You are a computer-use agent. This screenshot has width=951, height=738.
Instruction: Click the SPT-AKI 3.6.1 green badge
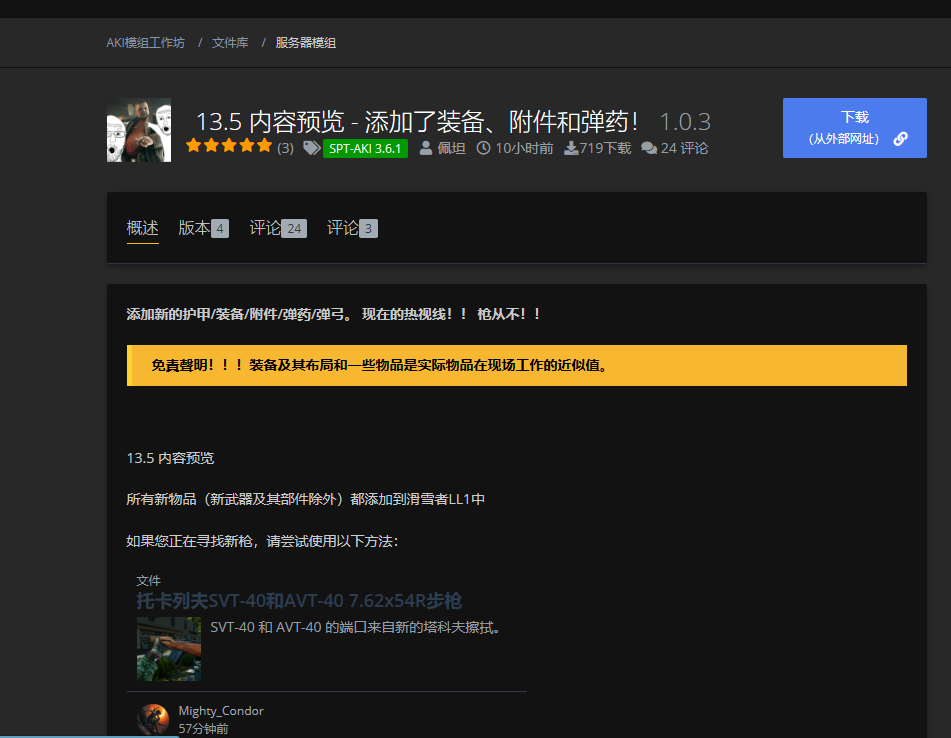tap(365, 148)
